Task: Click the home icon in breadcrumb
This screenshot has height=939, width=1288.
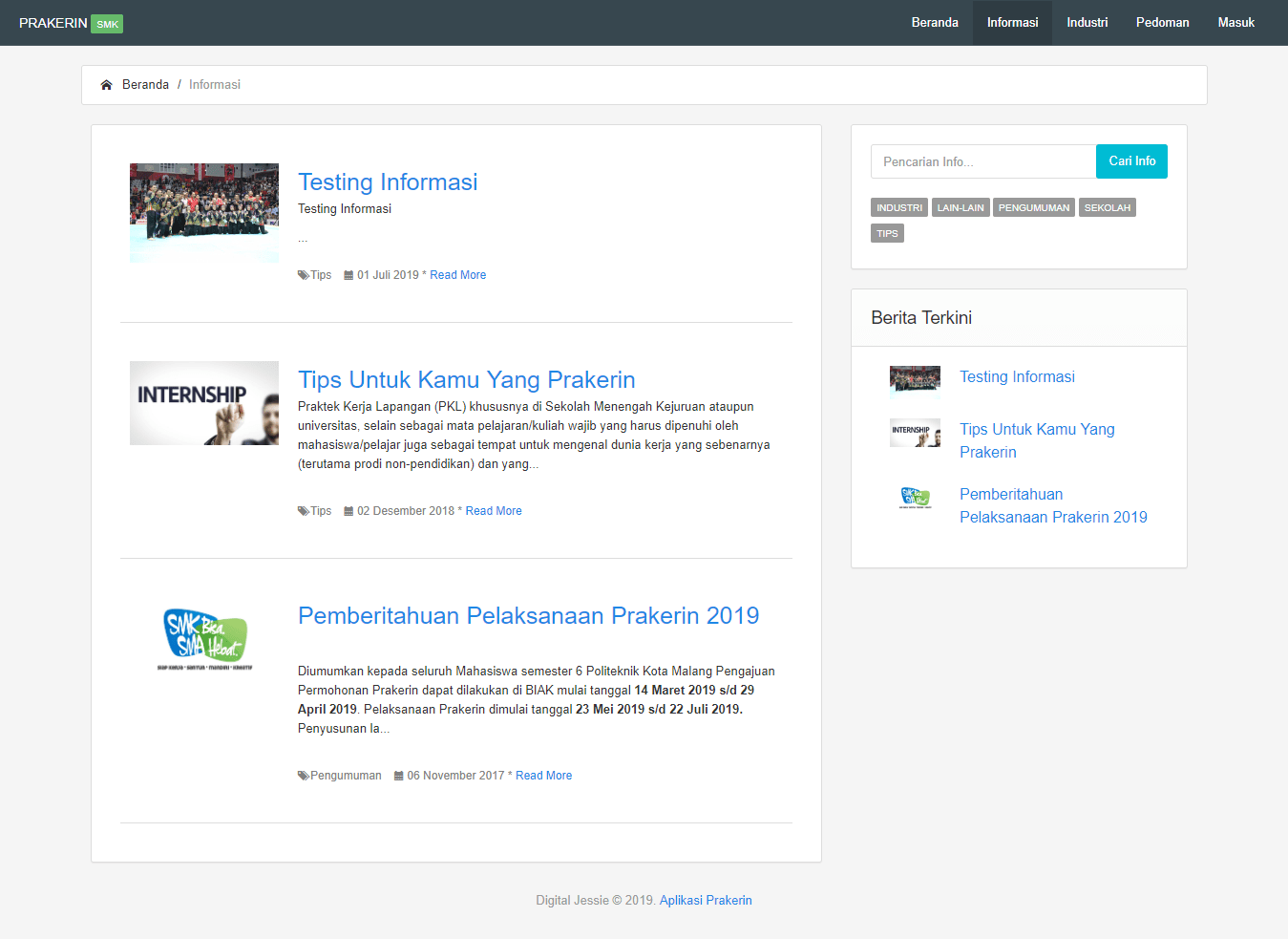Action: 107,85
